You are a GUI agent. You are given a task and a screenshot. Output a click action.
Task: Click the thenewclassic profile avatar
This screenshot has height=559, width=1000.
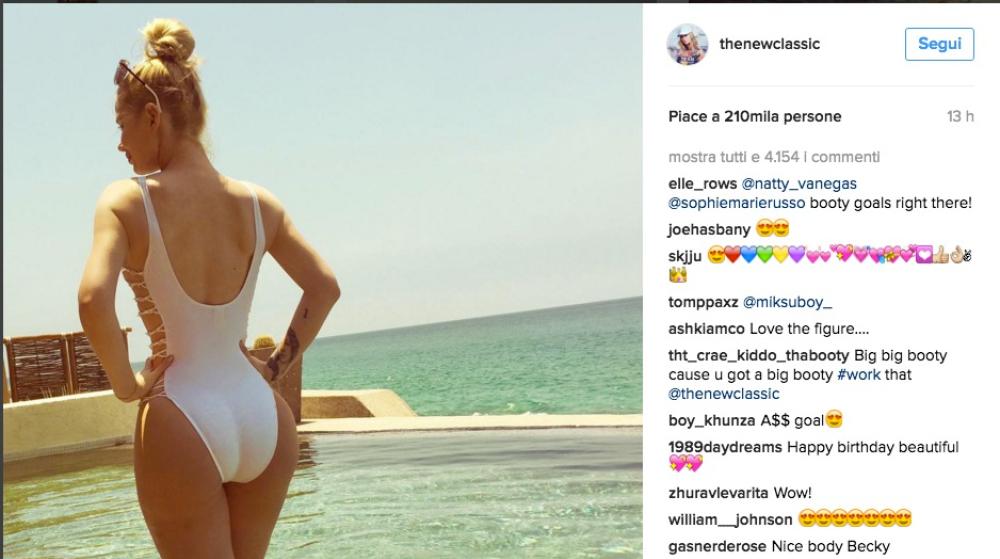(688, 44)
